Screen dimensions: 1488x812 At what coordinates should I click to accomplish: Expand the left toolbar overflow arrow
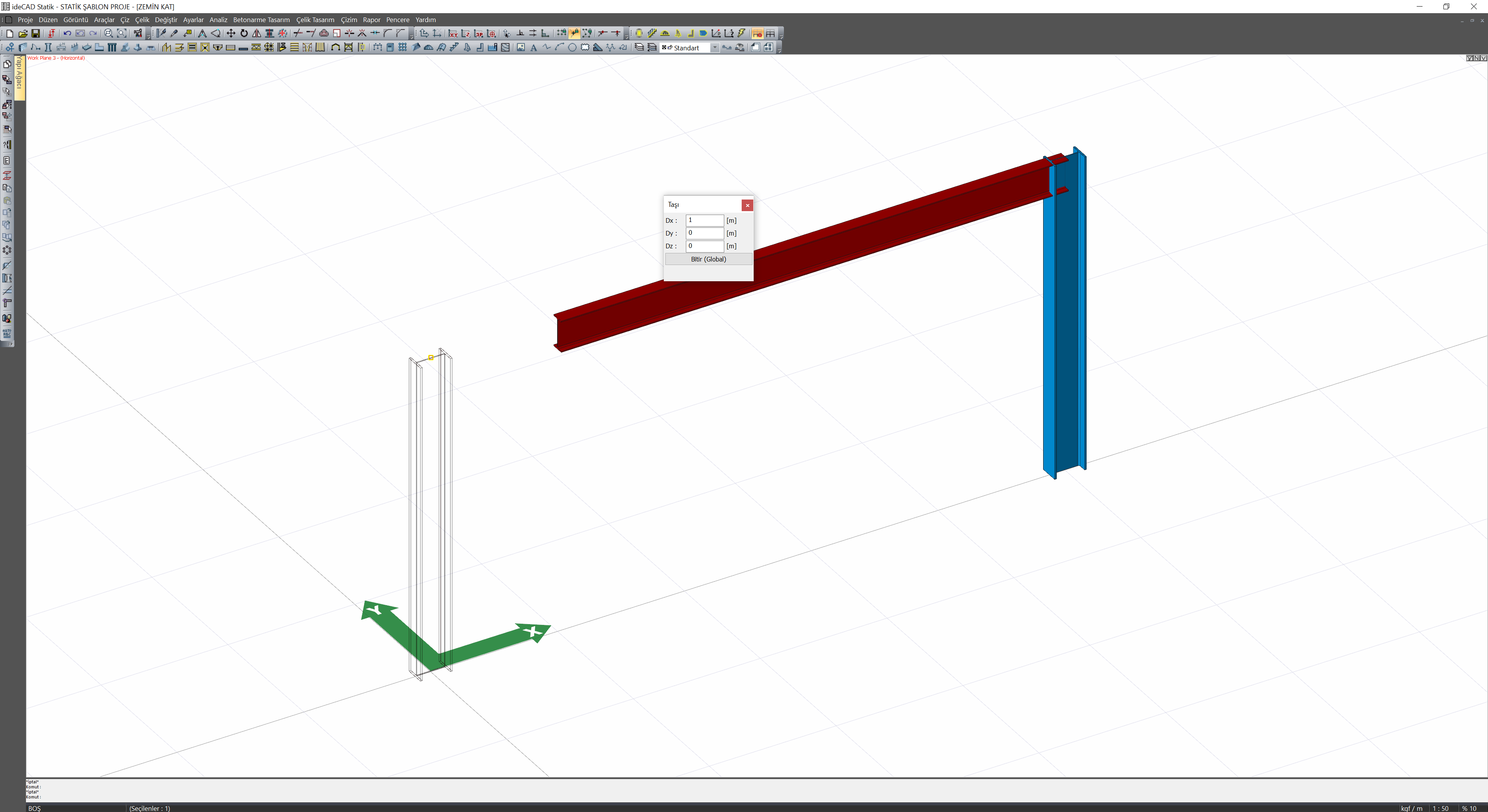coord(10,344)
